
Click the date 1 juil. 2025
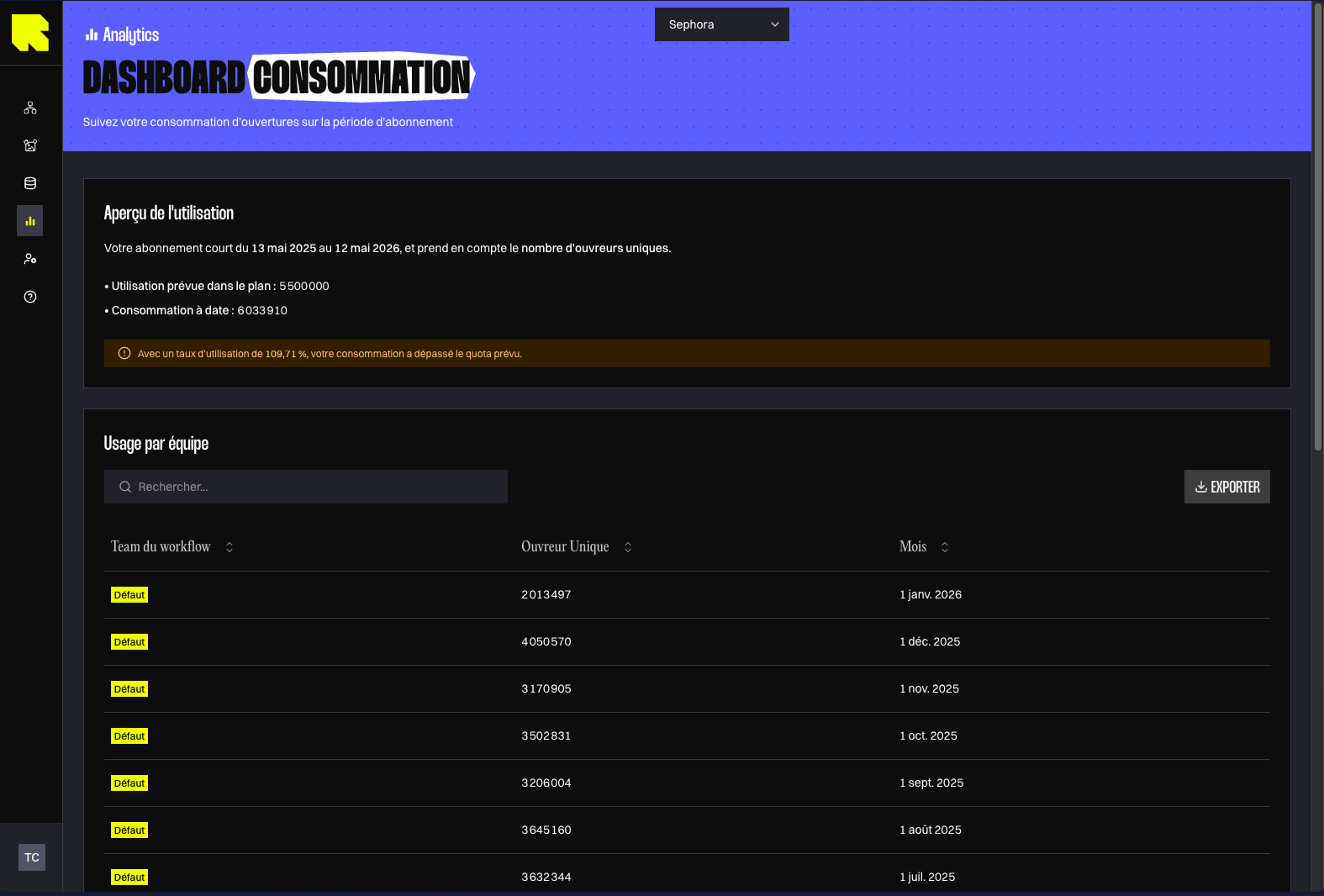927,878
